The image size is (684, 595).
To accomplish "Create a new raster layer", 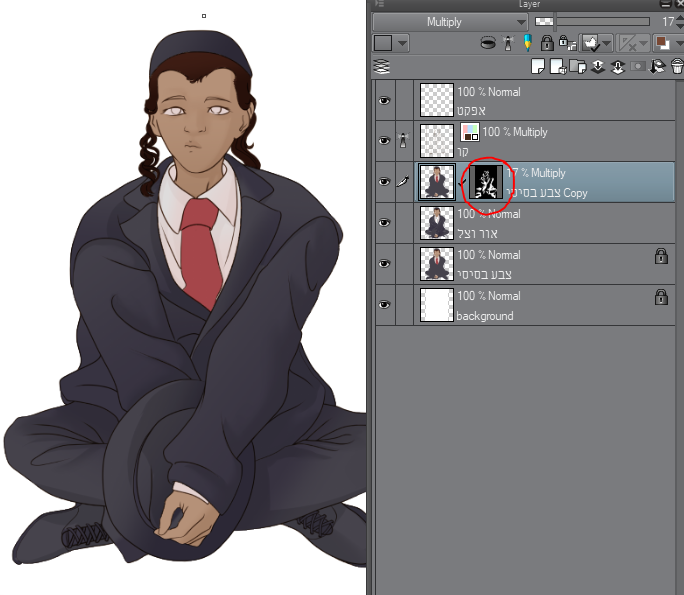I will pos(538,67).
